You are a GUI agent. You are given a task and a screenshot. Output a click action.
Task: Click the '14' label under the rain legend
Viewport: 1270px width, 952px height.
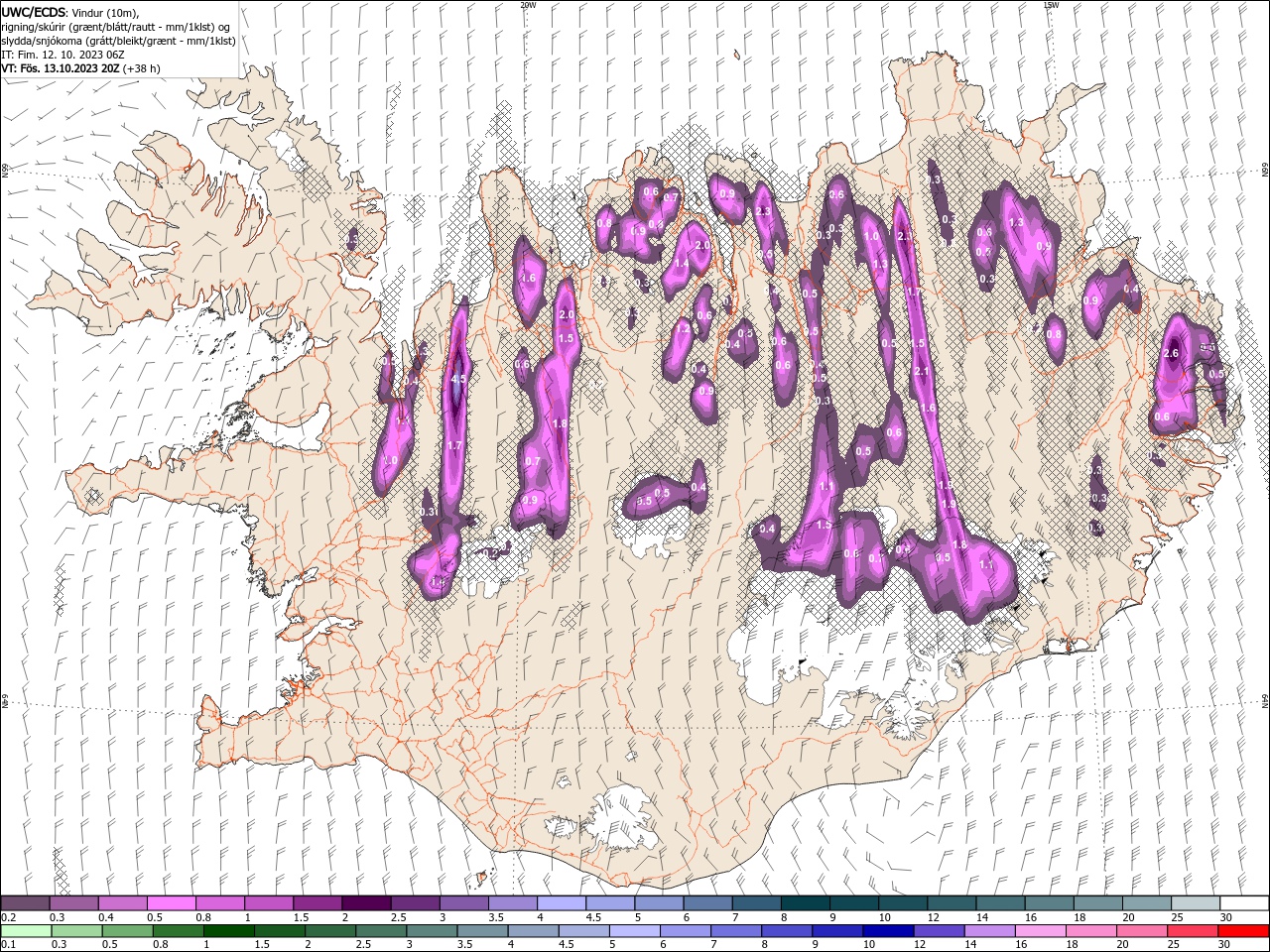pyautogui.click(x=970, y=944)
